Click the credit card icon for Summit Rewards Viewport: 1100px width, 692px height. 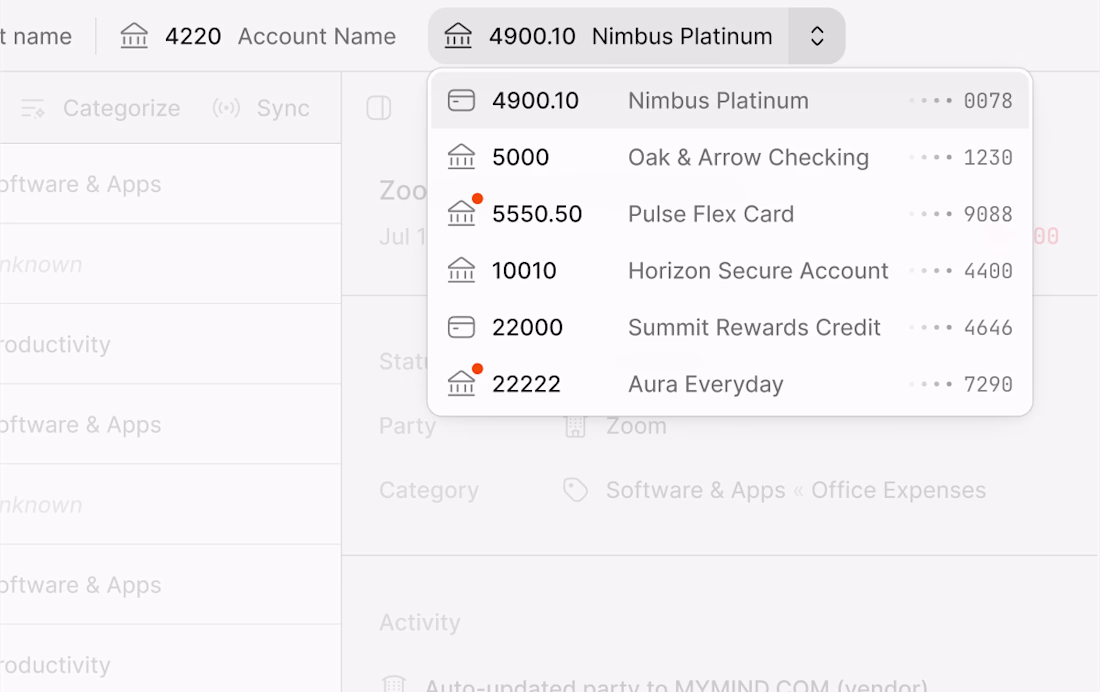tap(461, 328)
